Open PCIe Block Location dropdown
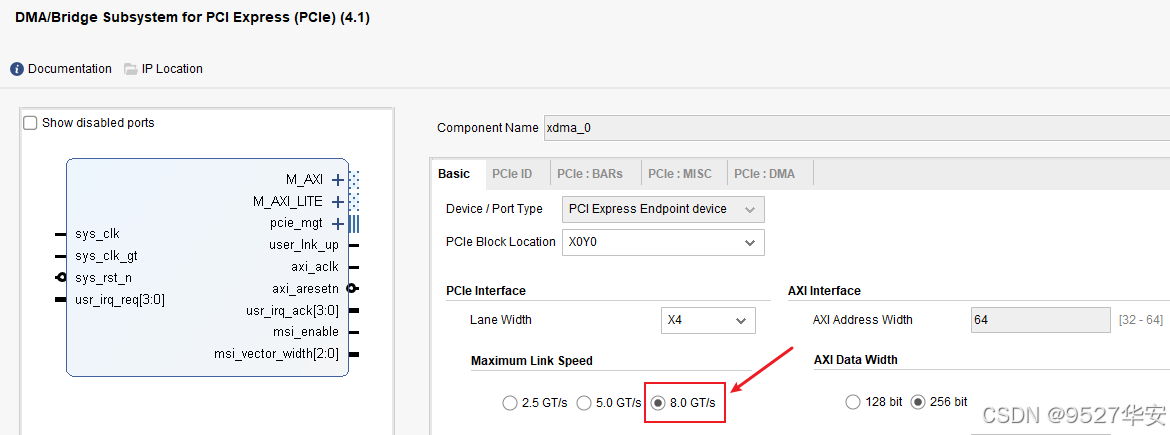 (662, 242)
